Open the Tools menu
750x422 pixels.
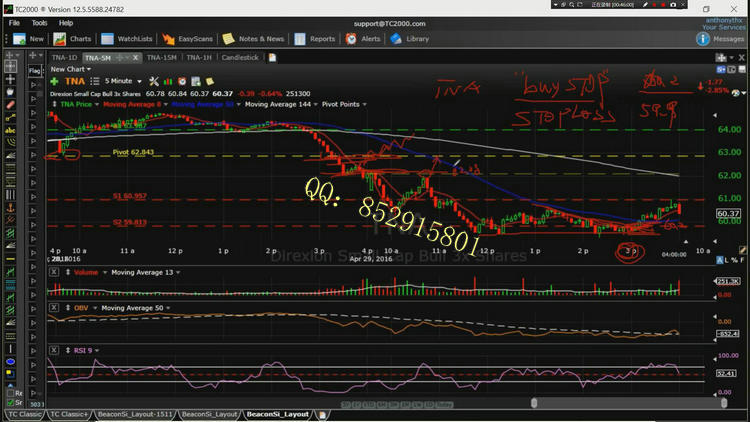coord(39,22)
